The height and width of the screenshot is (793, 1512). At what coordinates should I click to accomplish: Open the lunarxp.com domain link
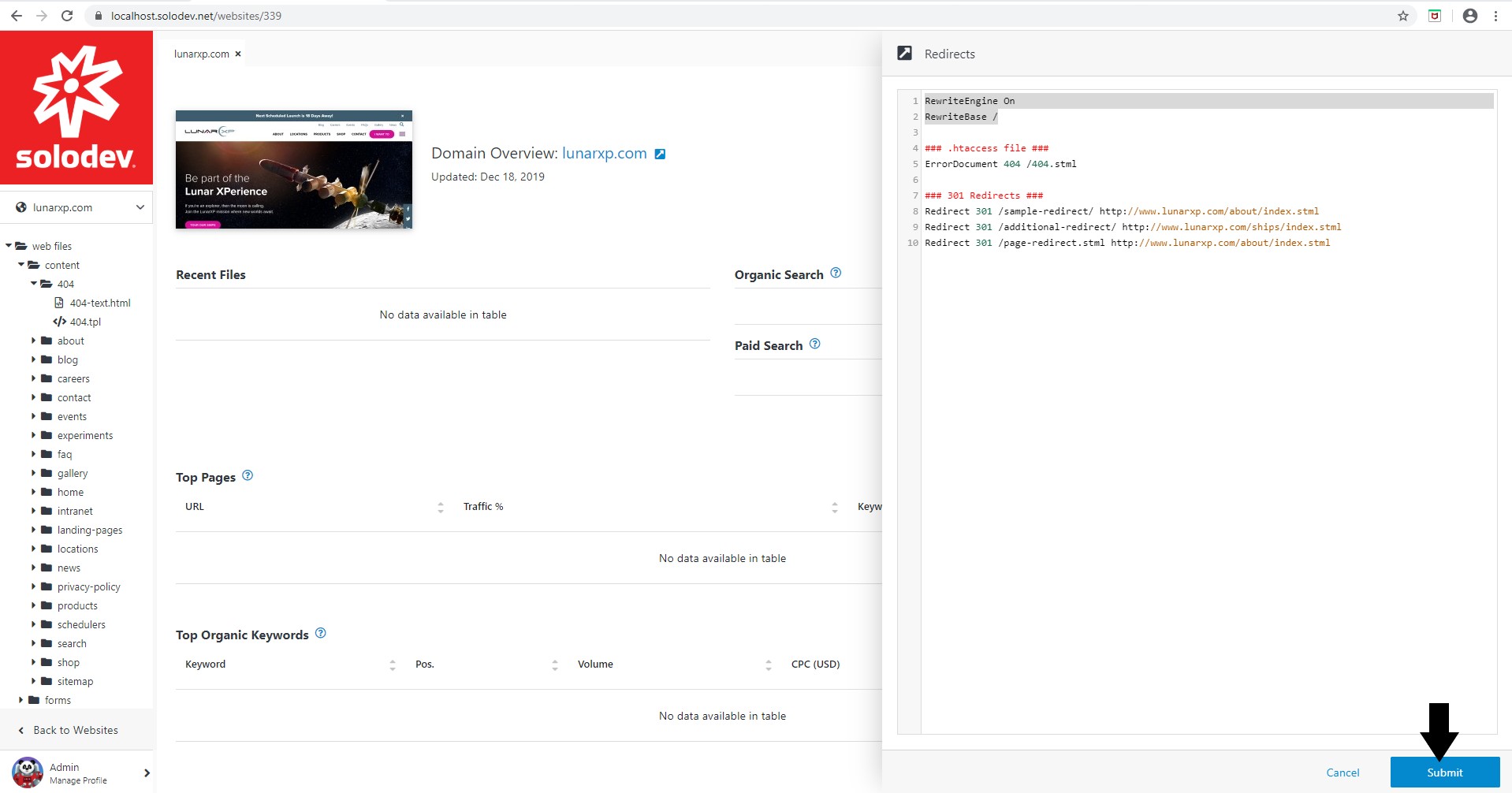pyautogui.click(x=605, y=153)
